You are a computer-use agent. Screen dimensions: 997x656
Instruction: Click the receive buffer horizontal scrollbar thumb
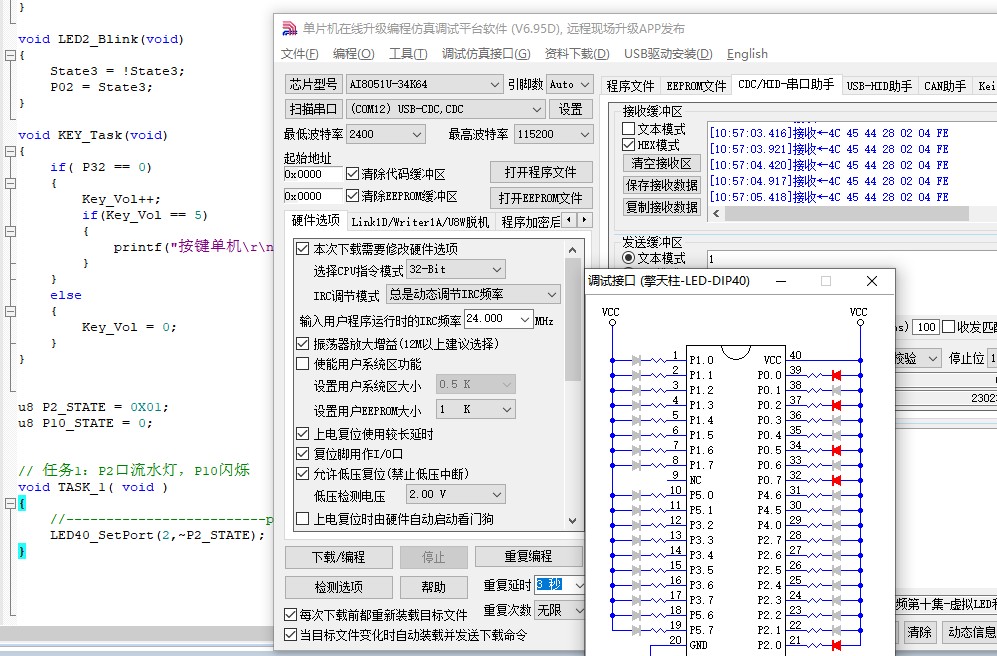(847, 214)
